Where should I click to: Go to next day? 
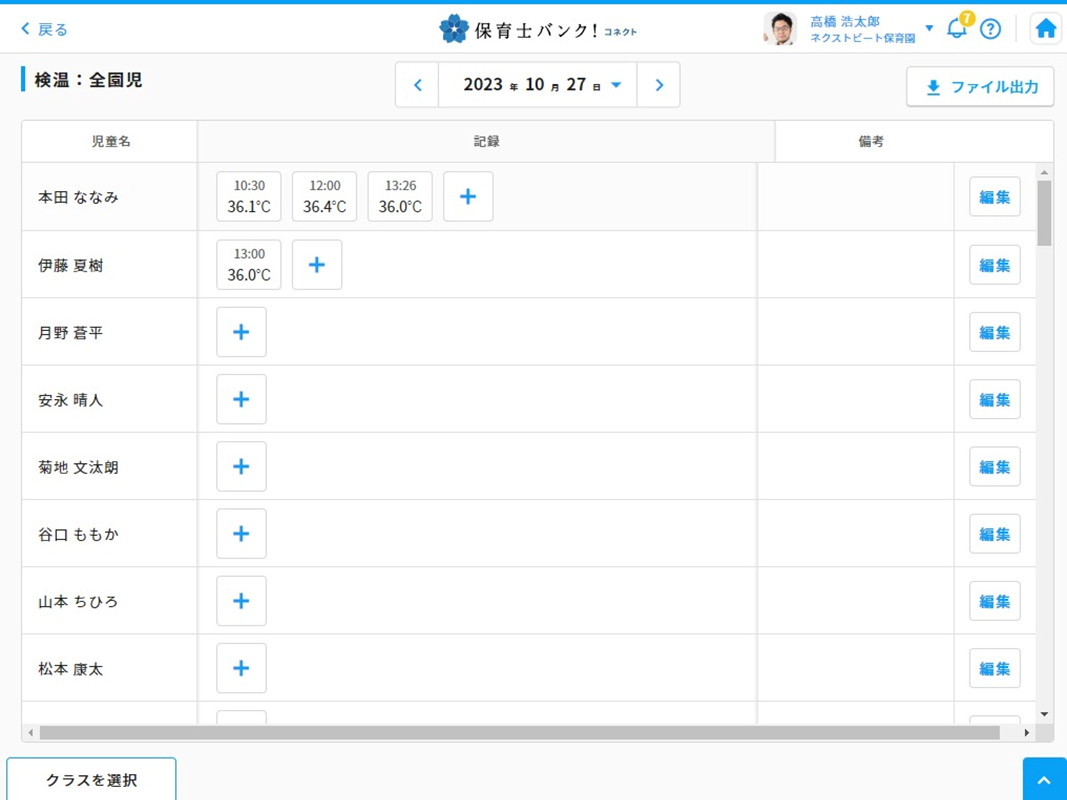658,85
